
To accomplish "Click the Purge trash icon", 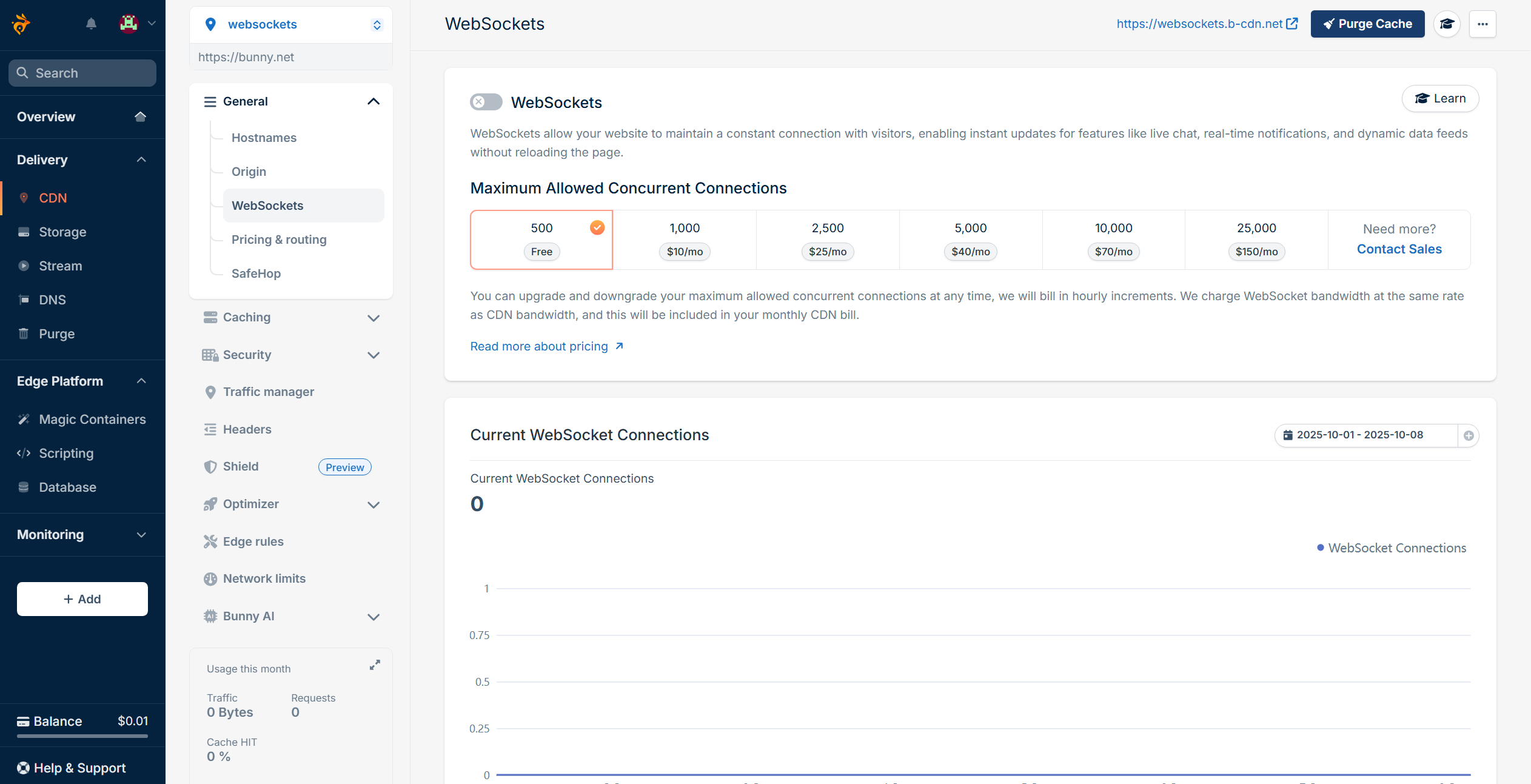I will coord(24,333).
